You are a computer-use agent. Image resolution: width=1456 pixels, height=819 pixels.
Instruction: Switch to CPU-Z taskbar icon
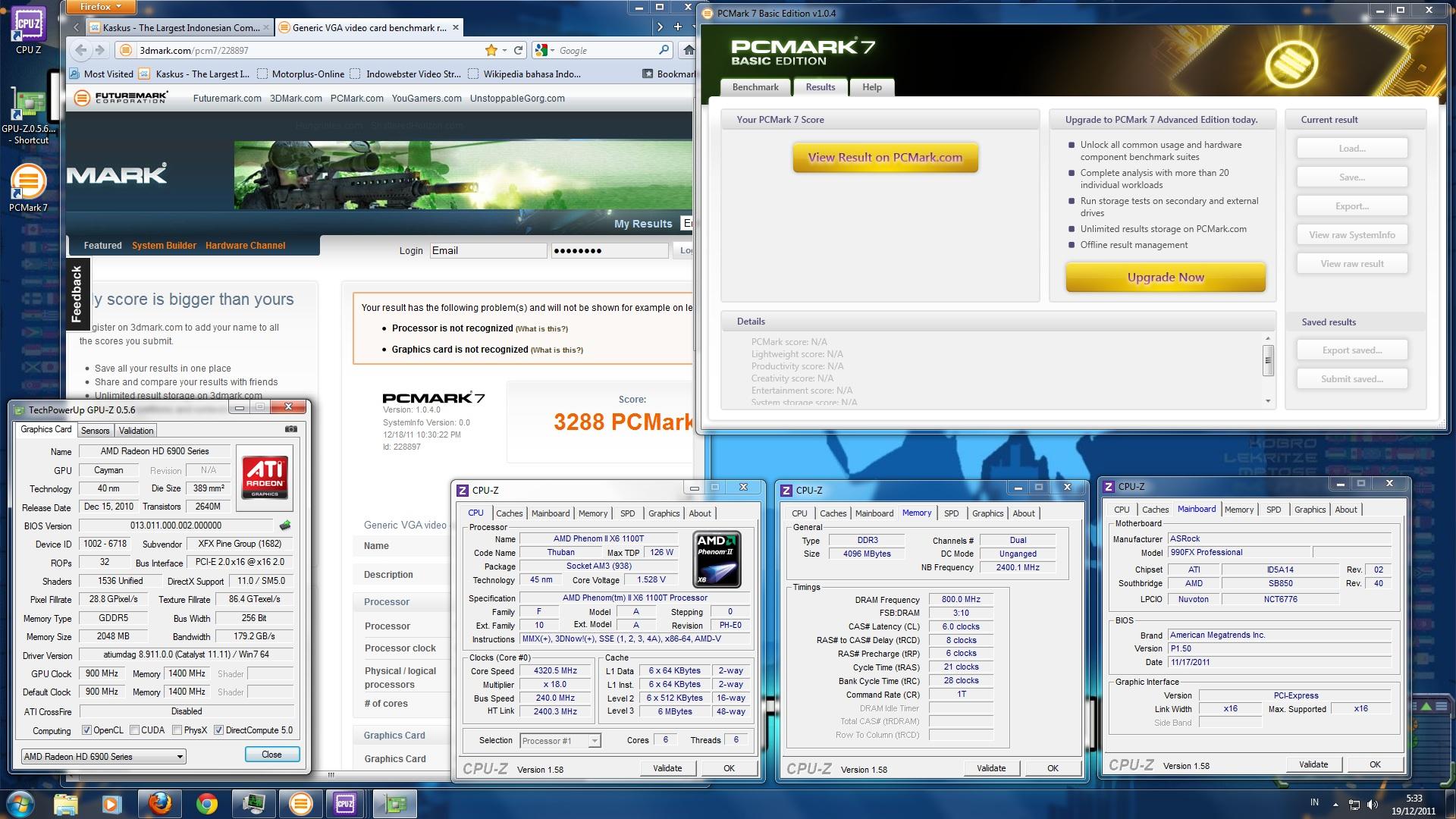click(x=345, y=804)
